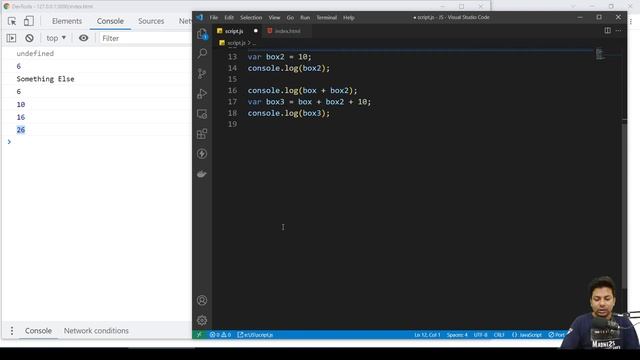Open the File menu in VS Code
The height and width of the screenshot is (360, 640).
[213, 18]
